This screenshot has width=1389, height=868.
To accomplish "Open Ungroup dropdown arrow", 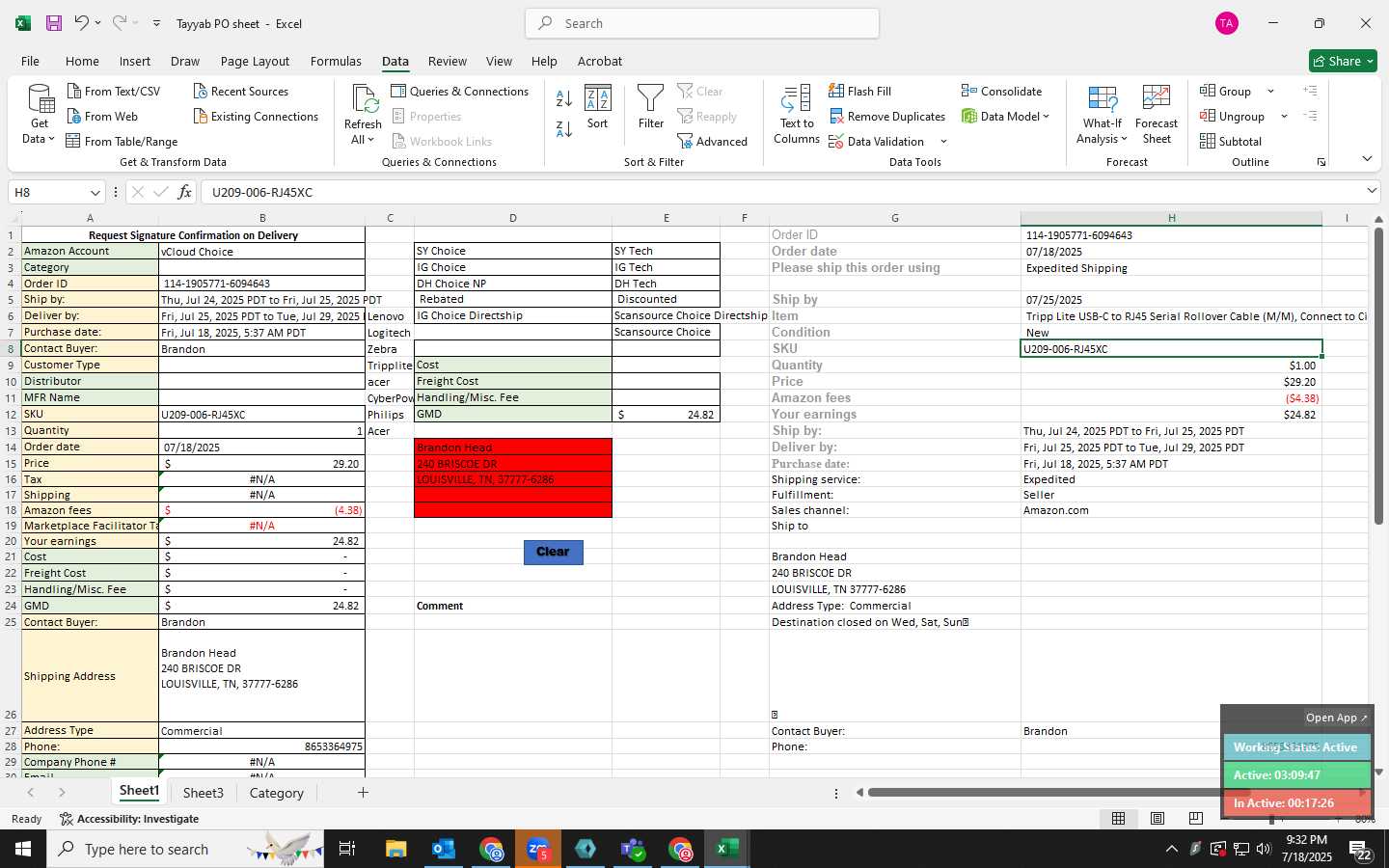I will [1284, 117].
